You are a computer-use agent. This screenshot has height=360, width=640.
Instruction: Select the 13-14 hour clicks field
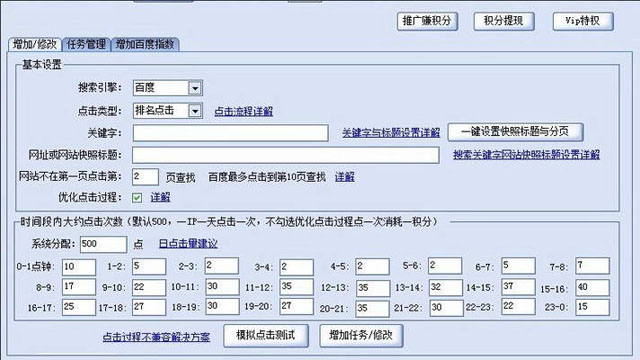(446, 287)
